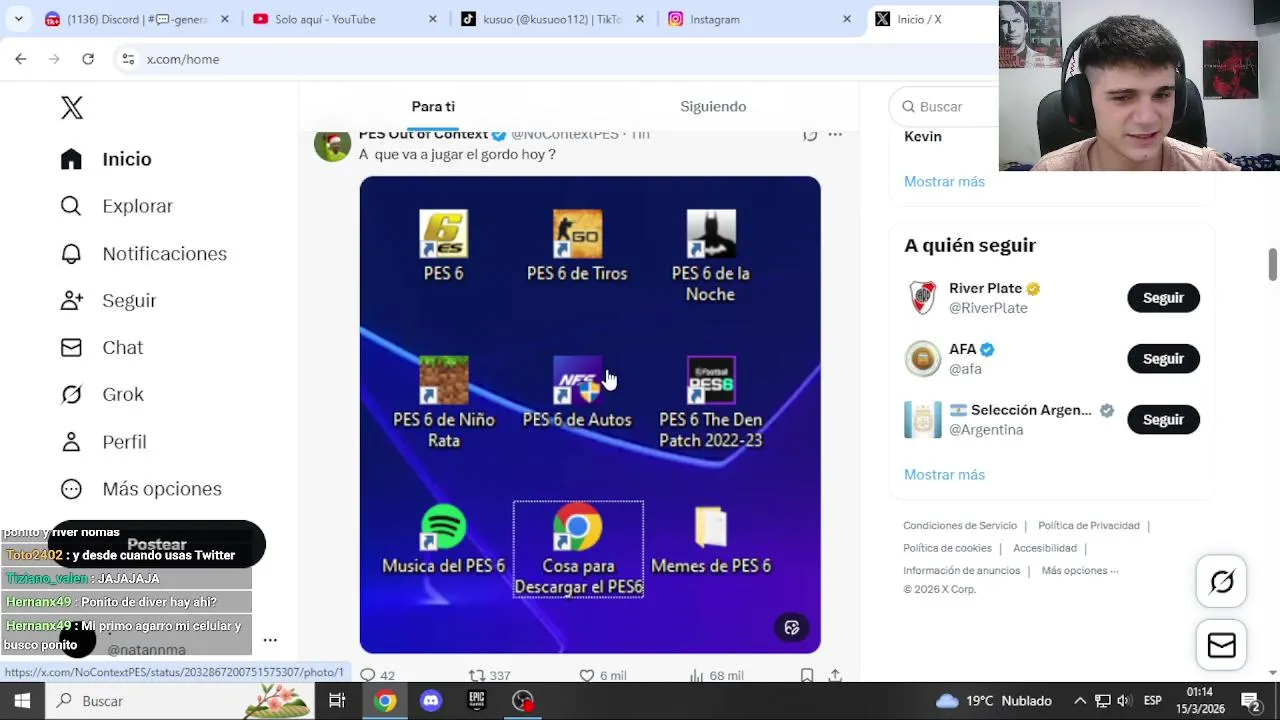Close the Instagram tab
1280x720 pixels.
pyautogui.click(x=847, y=19)
